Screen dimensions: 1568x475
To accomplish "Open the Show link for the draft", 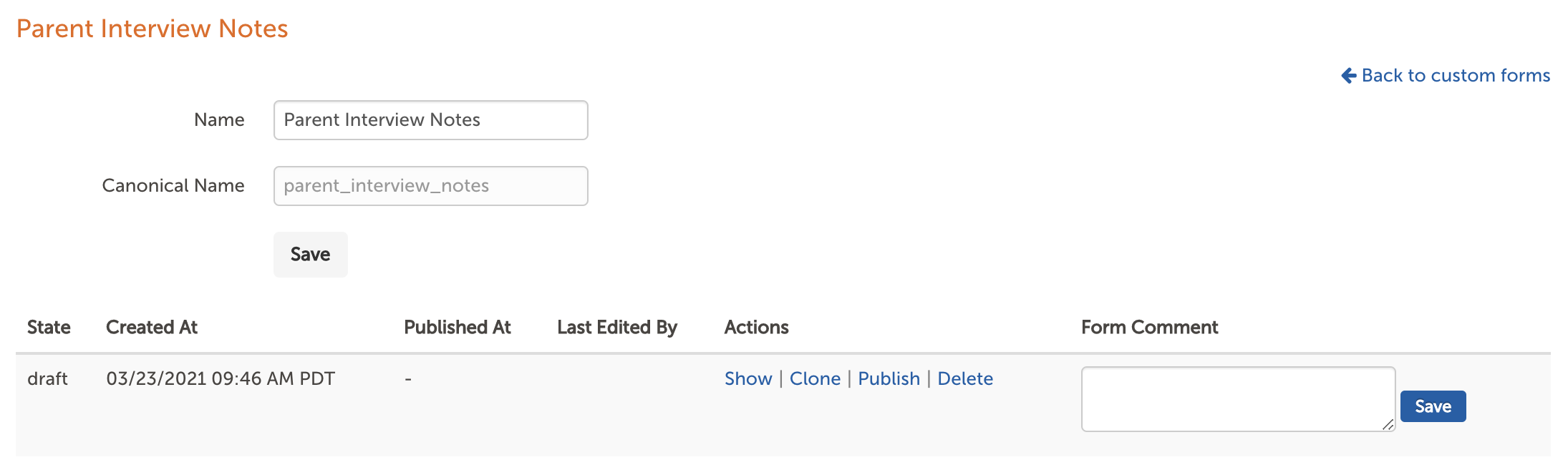I will [748, 378].
